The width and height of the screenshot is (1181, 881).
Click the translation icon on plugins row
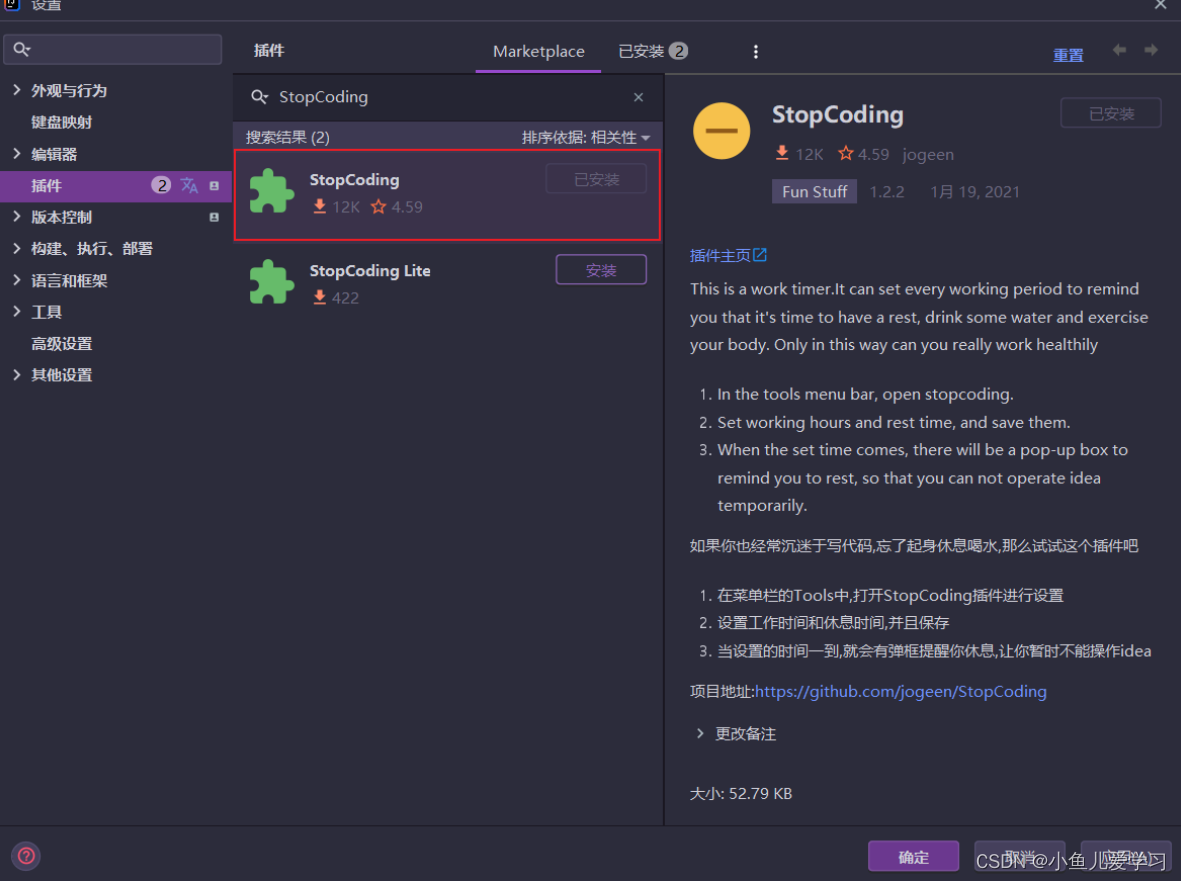pos(189,185)
